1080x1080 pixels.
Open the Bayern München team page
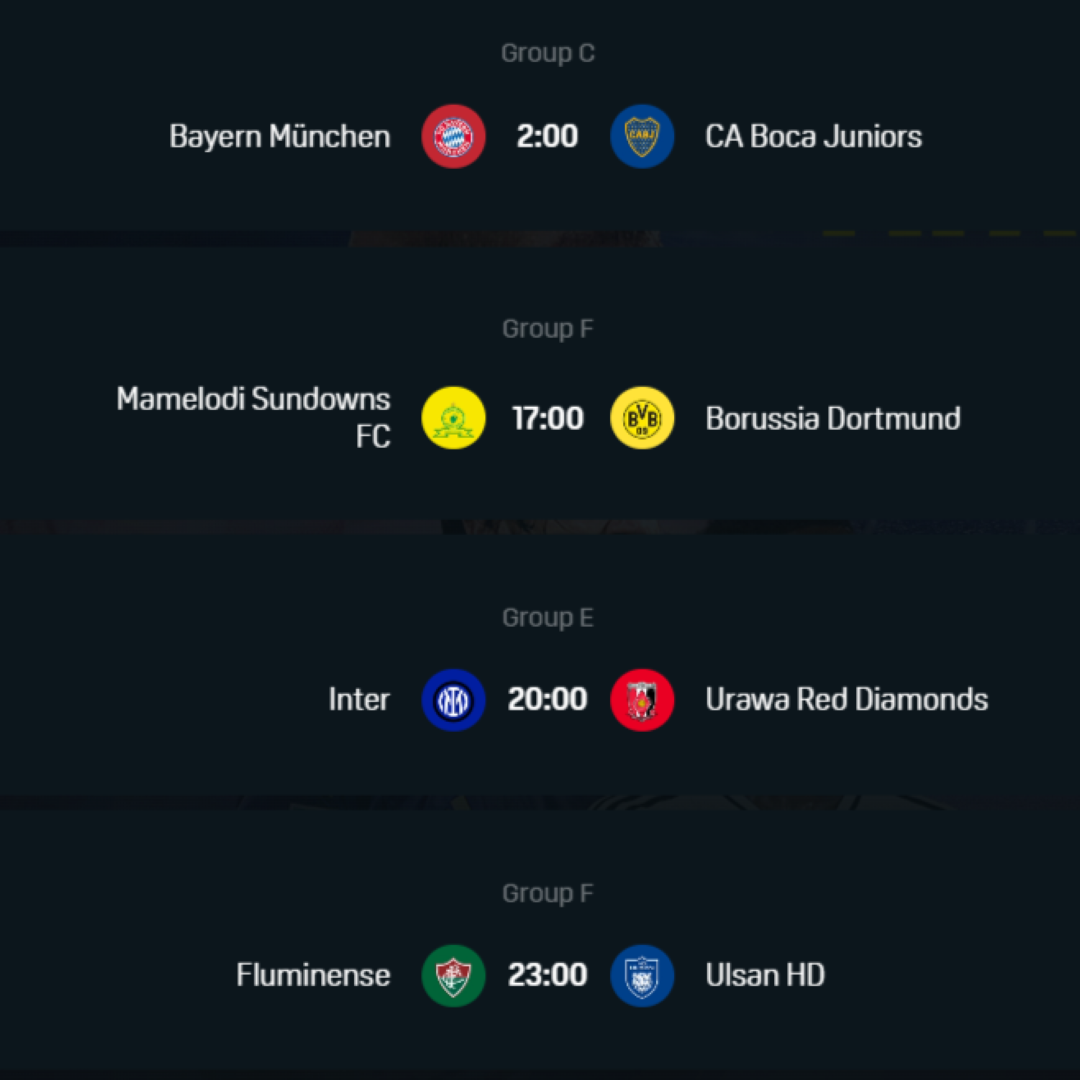(279, 136)
